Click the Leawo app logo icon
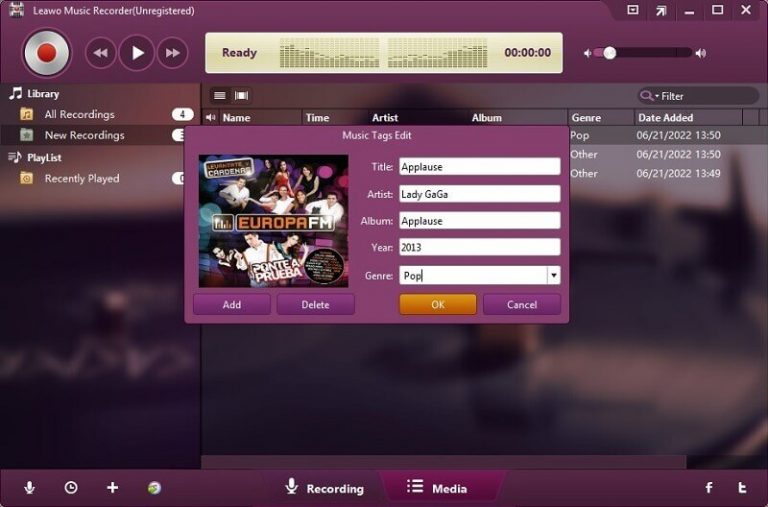This screenshot has width=768, height=507. [x=16, y=10]
